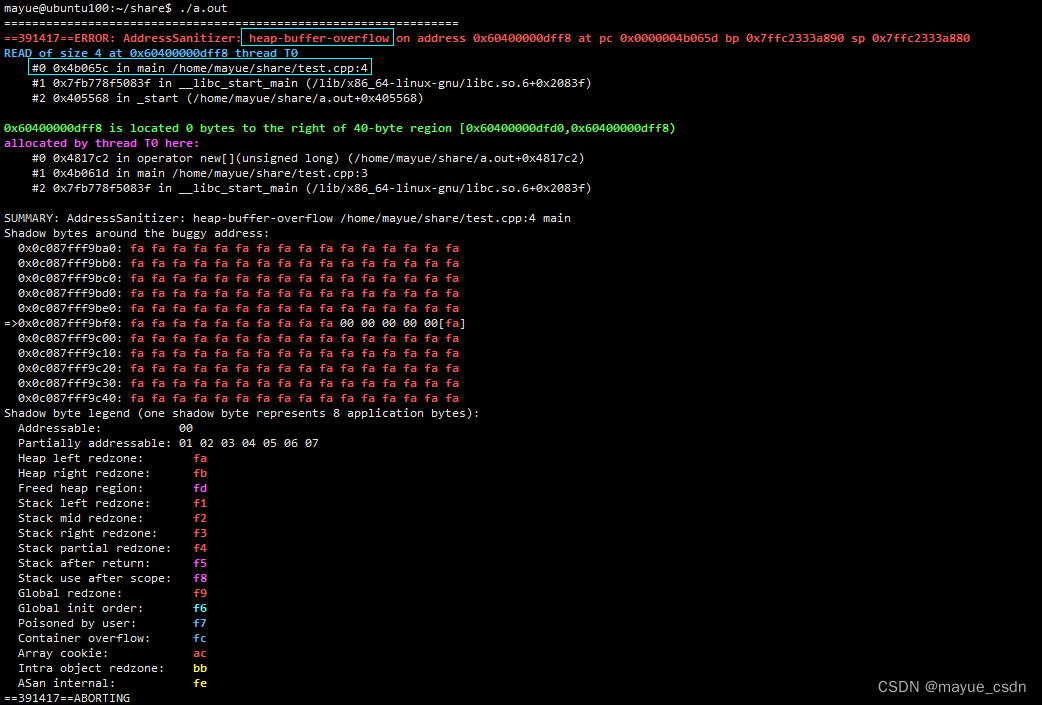Click the 'Freed heap region:' legend label
This screenshot has height=705, width=1042.
80,488
